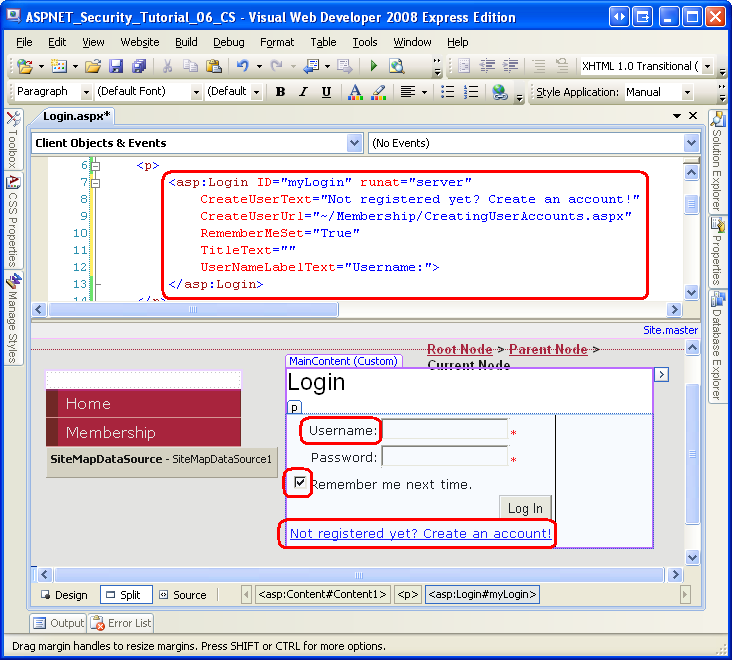Click the Underline formatting icon

point(326,92)
